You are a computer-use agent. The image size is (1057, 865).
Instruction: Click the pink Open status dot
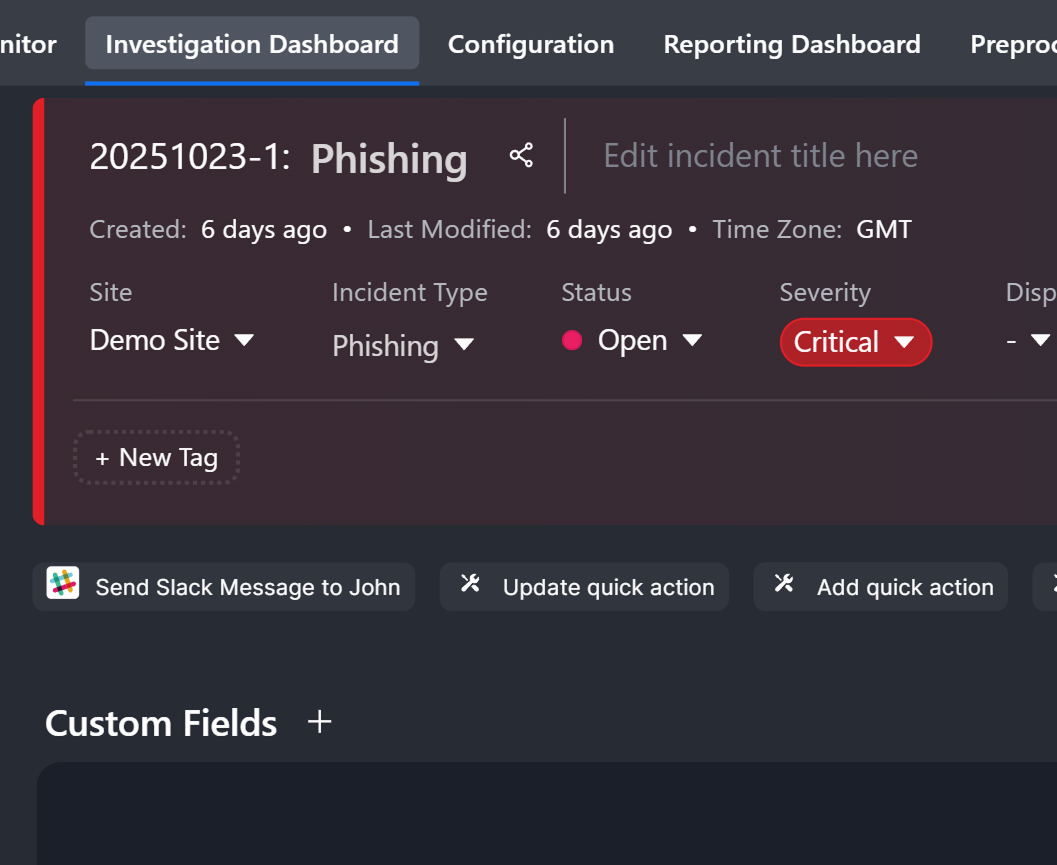tap(572, 341)
